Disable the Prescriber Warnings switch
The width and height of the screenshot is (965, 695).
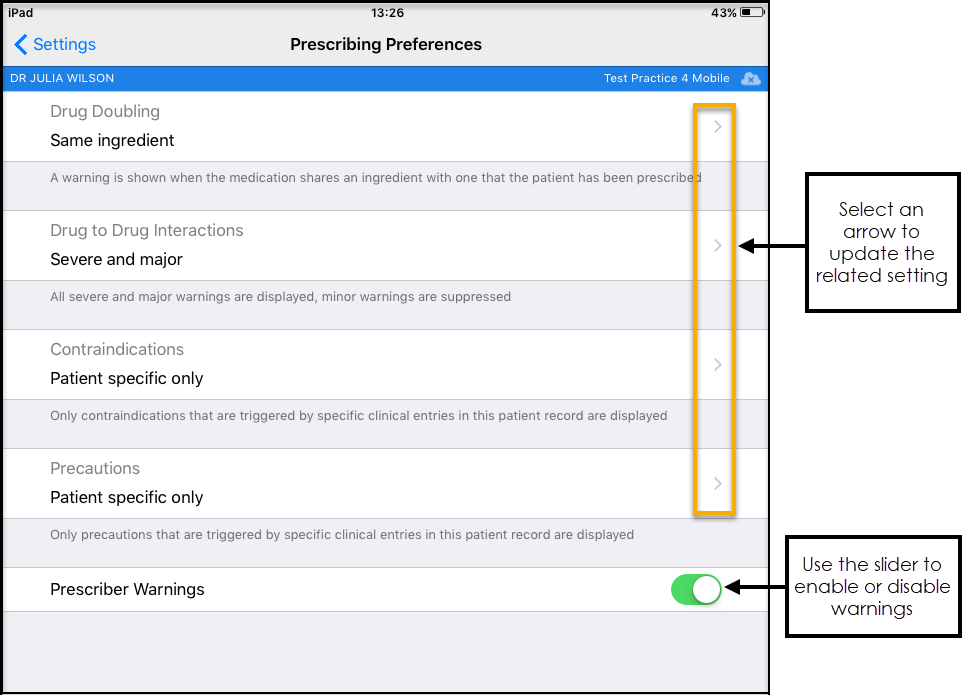[x=696, y=589]
